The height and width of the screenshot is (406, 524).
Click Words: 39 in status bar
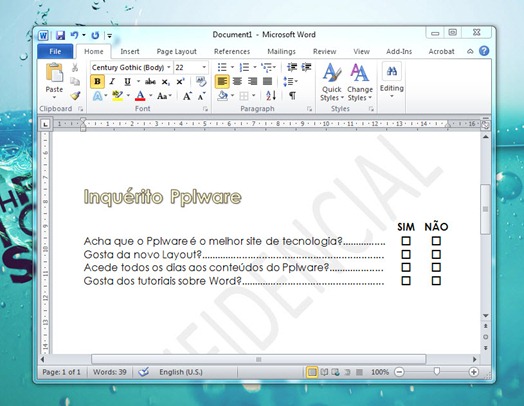(110, 372)
